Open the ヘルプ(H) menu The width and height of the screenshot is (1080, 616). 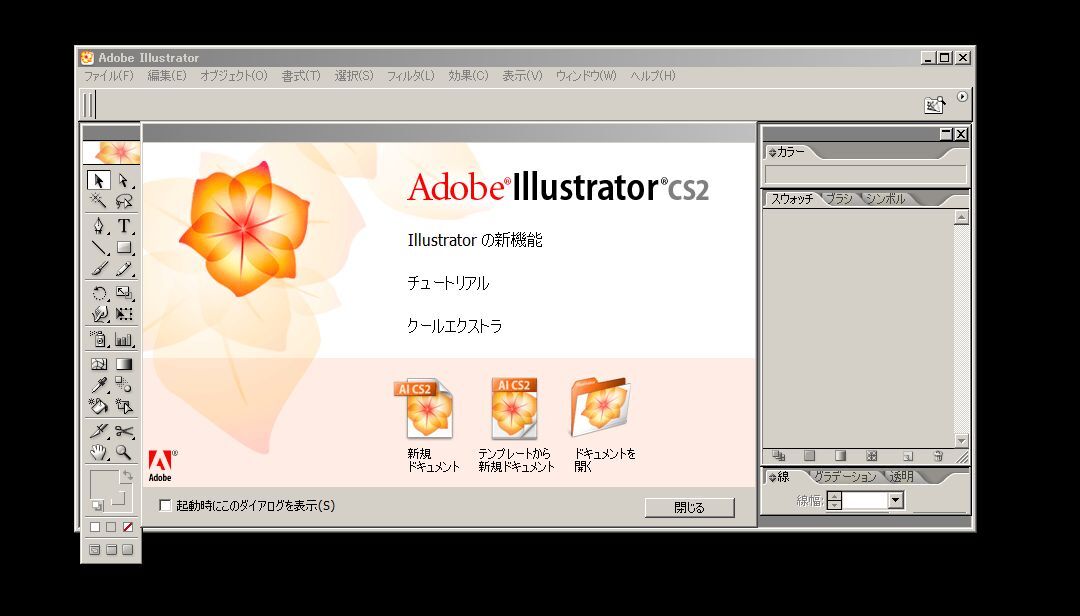653,76
